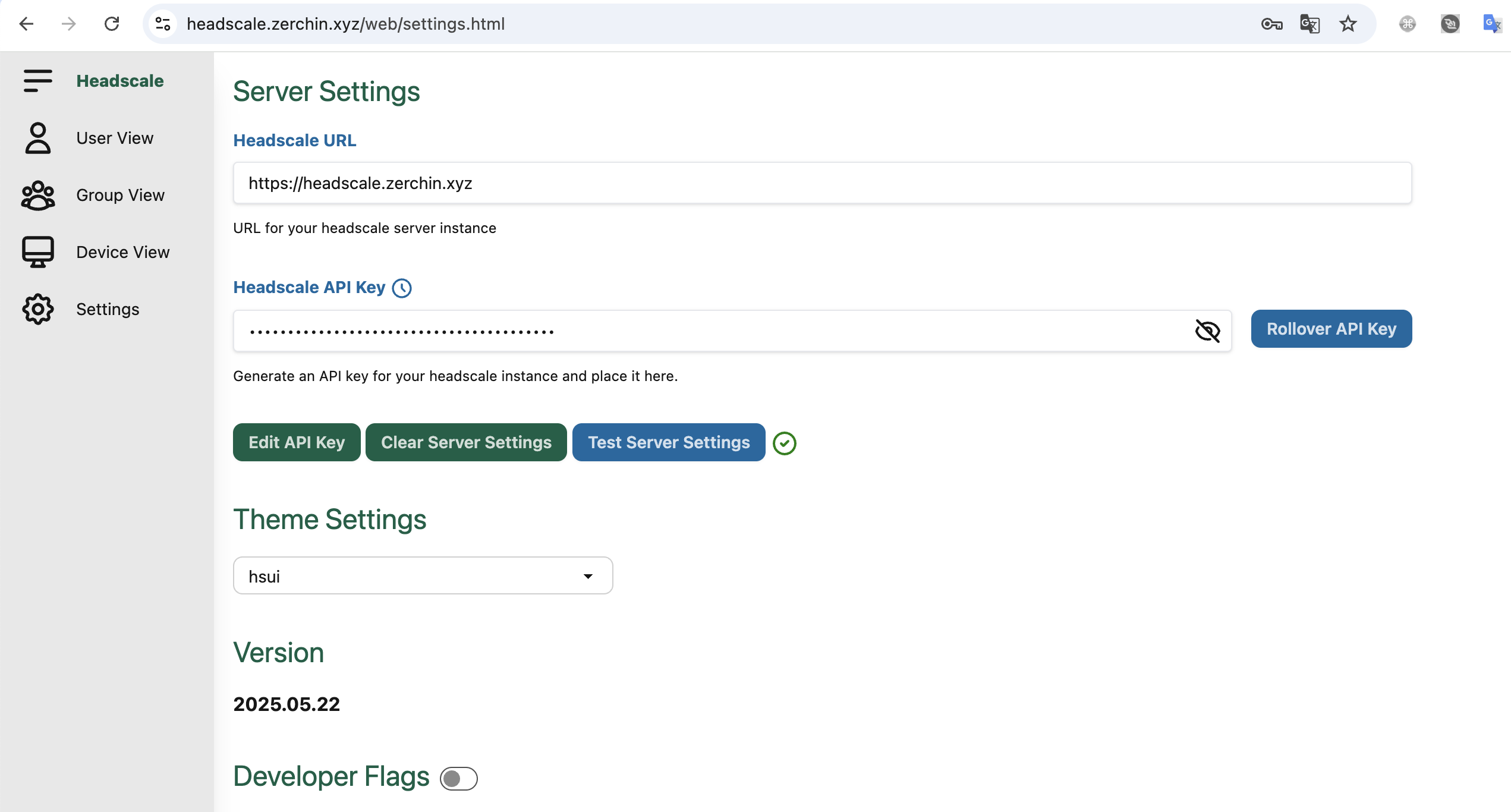Screen dimensions: 1511x812
Task: Click the Device View monitor icon
Action: coord(38,252)
